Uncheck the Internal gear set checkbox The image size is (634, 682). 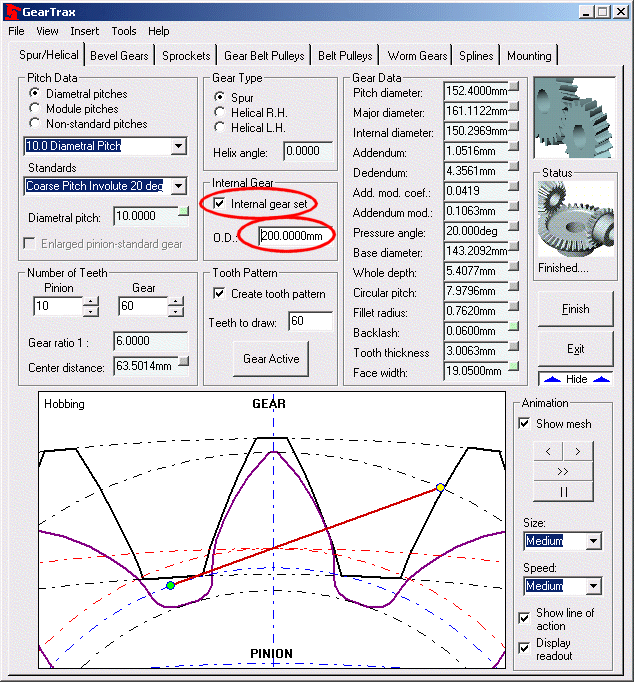click(219, 203)
